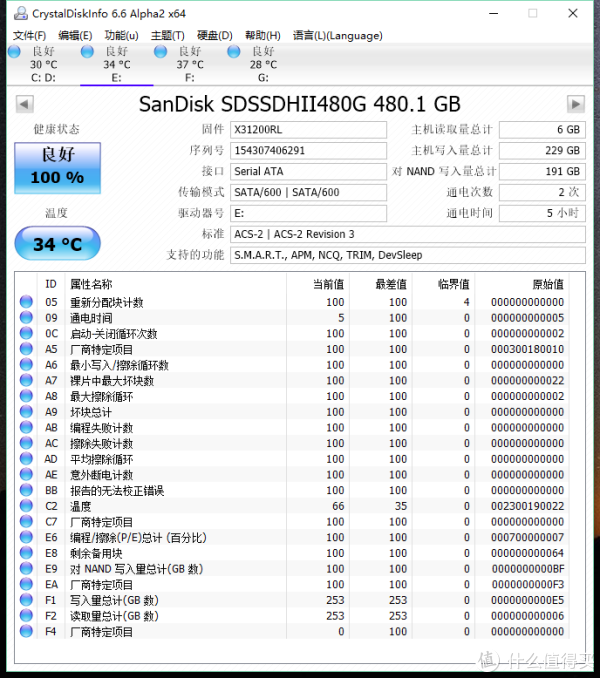Select attribute name 温度 in row C2
The image size is (600, 678).
click(x=81, y=506)
